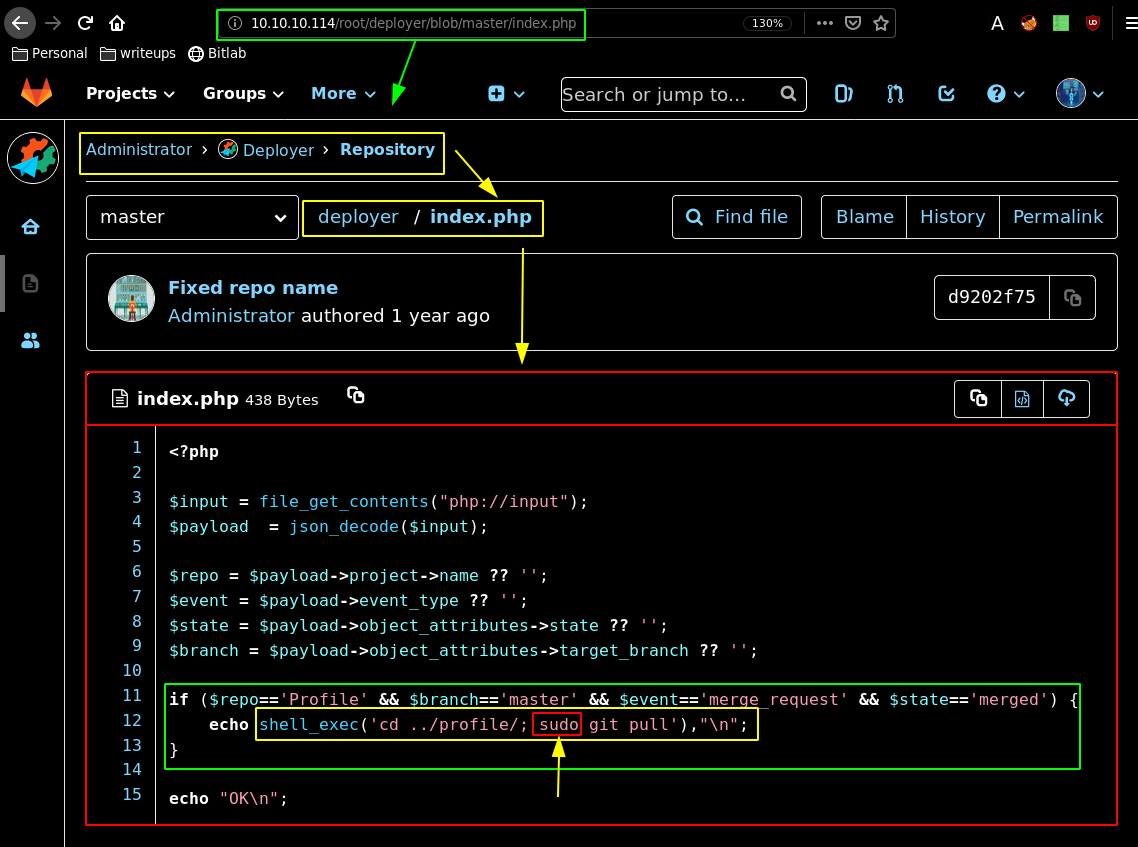The width and height of the screenshot is (1138, 847).
Task: Open the Merge requests icon in navbar
Action: [x=895, y=94]
